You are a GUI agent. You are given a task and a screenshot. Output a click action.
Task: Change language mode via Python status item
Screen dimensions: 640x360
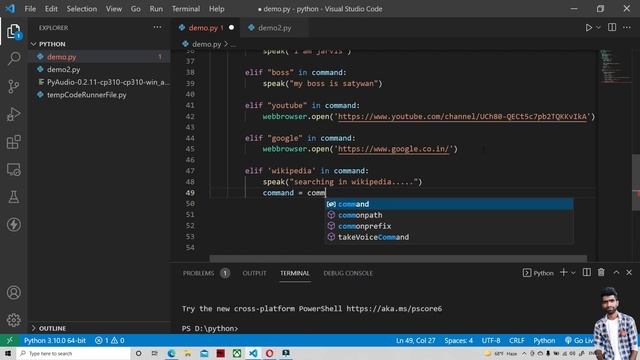[x=544, y=340]
